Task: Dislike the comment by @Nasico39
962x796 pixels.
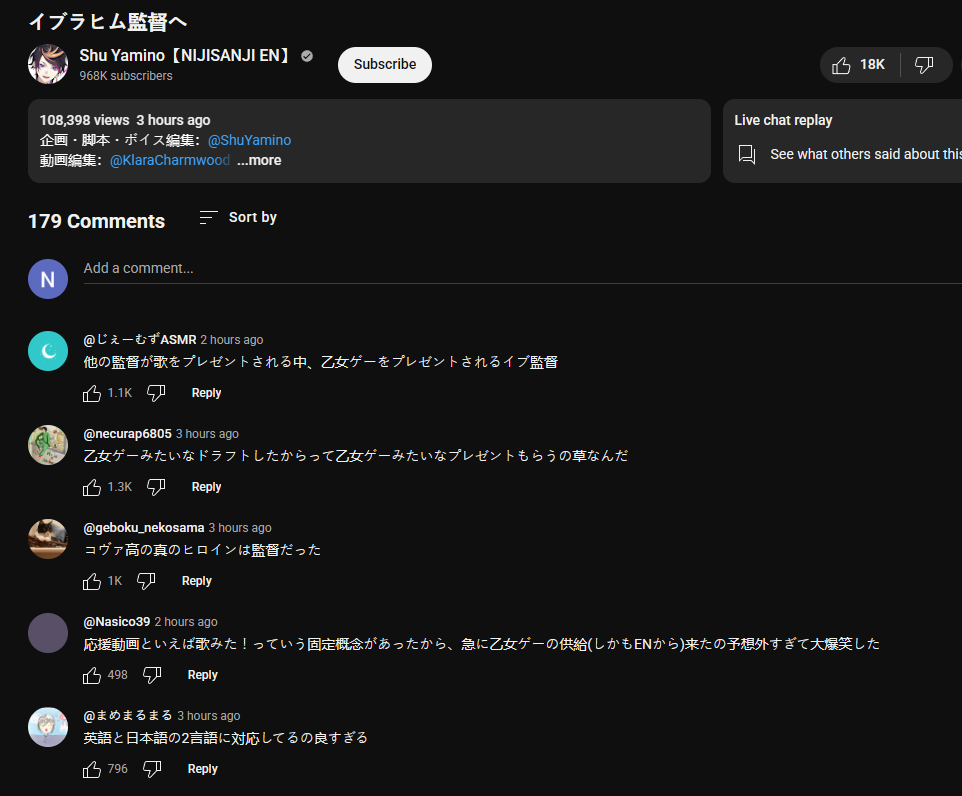Action: pyautogui.click(x=152, y=675)
